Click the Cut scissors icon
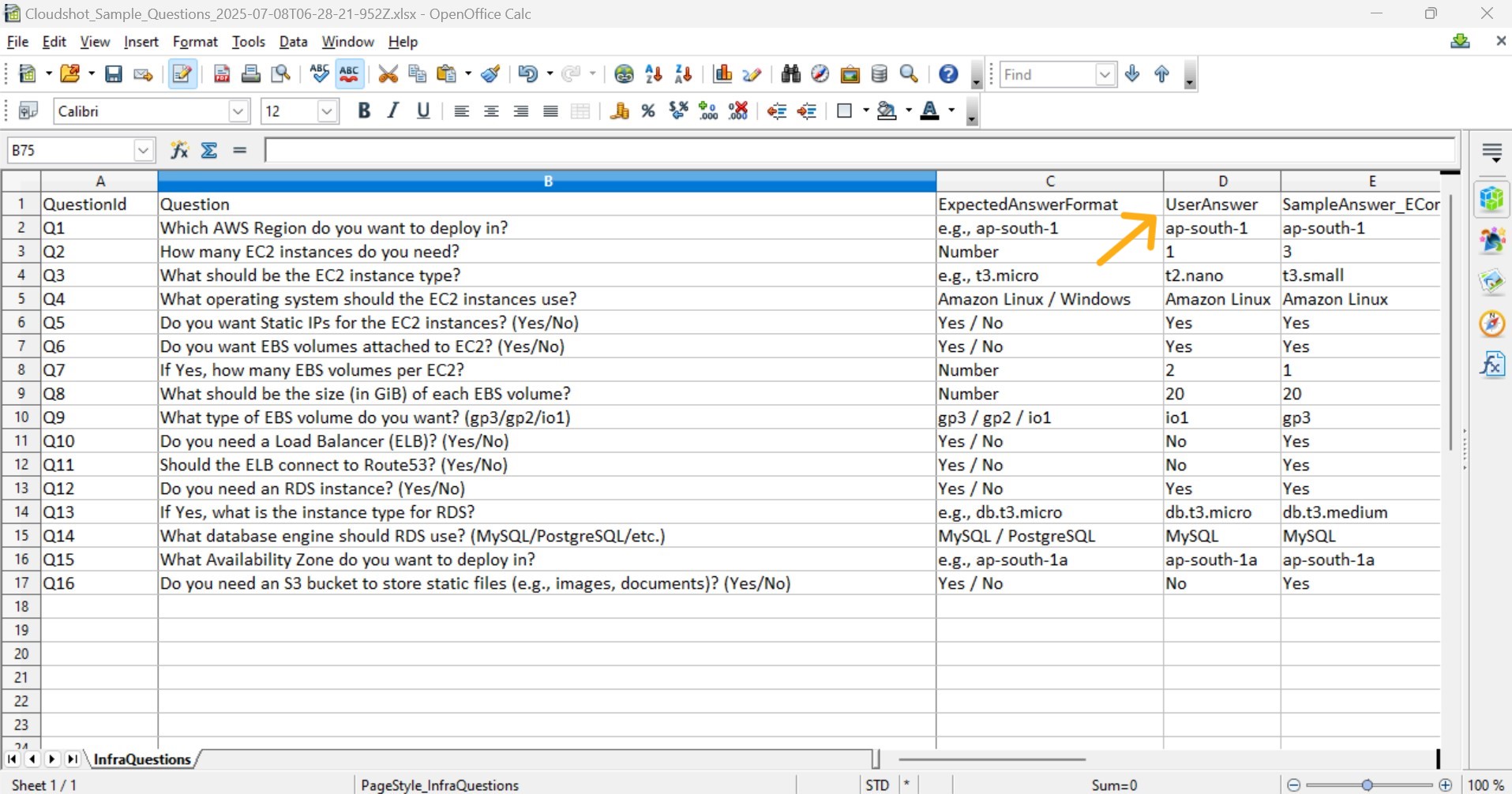The height and width of the screenshot is (794, 1512). click(x=388, y=74)
